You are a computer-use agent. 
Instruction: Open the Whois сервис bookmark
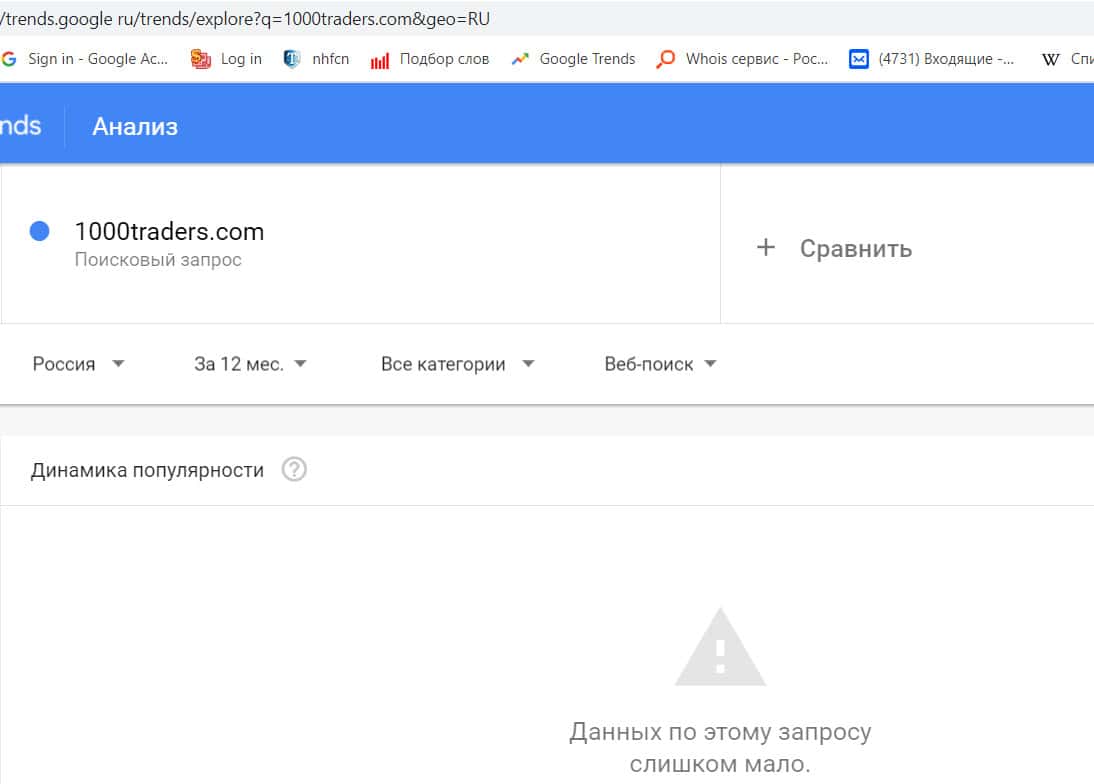(743, 59)
